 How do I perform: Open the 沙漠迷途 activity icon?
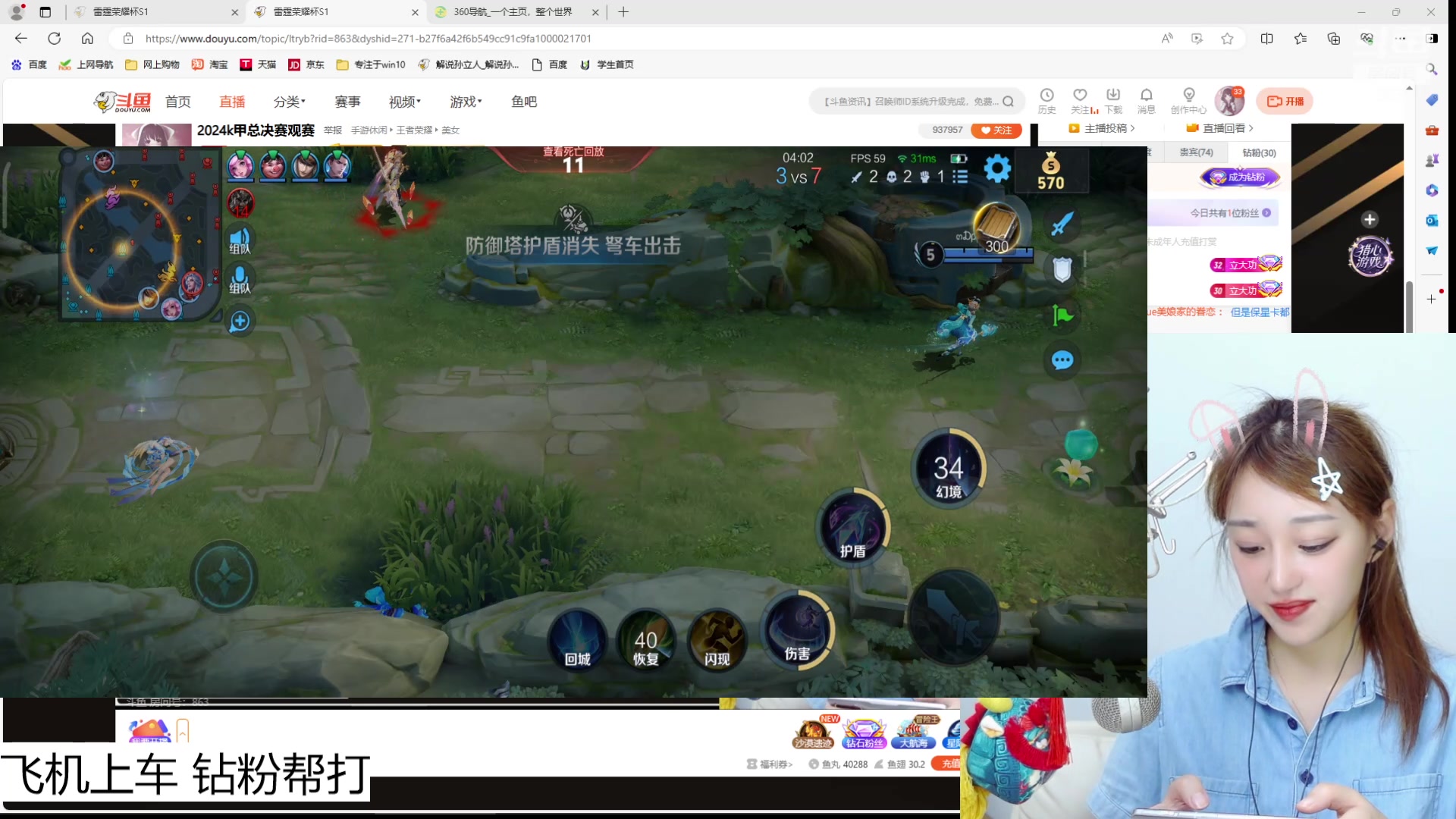click(x=814, y=733)
